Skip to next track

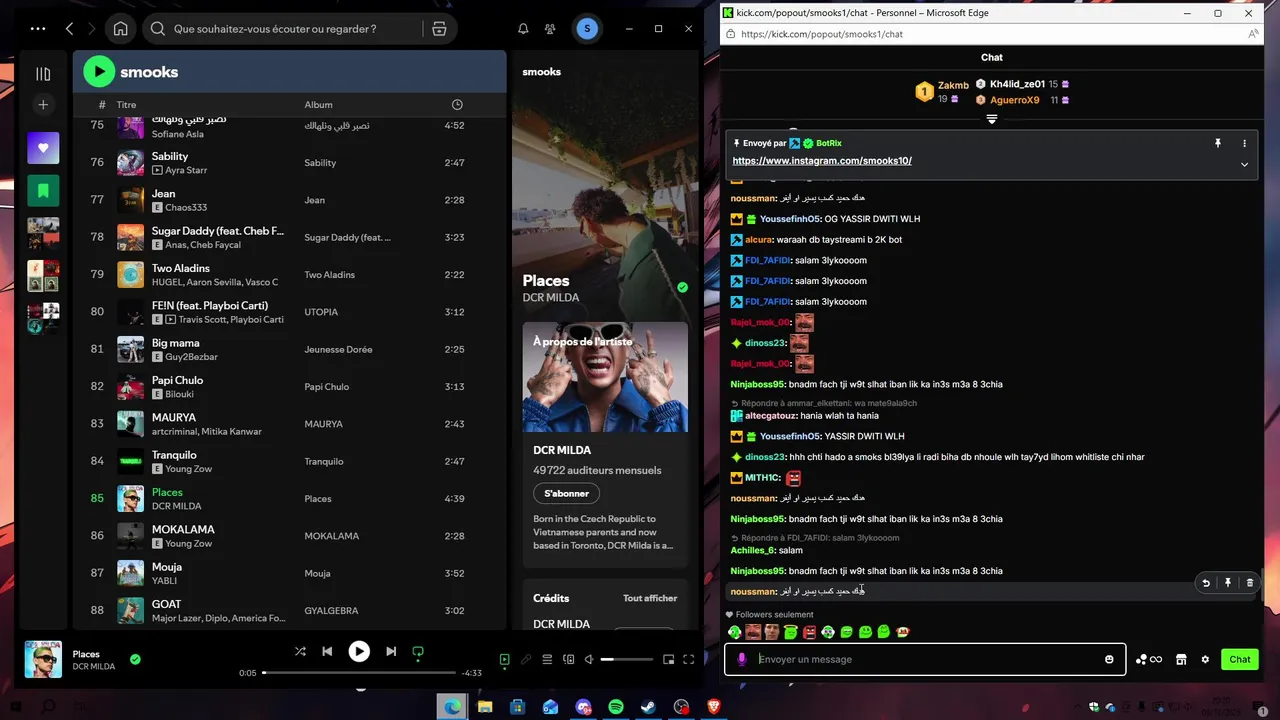pyautogui.click(x=391, y=651)
